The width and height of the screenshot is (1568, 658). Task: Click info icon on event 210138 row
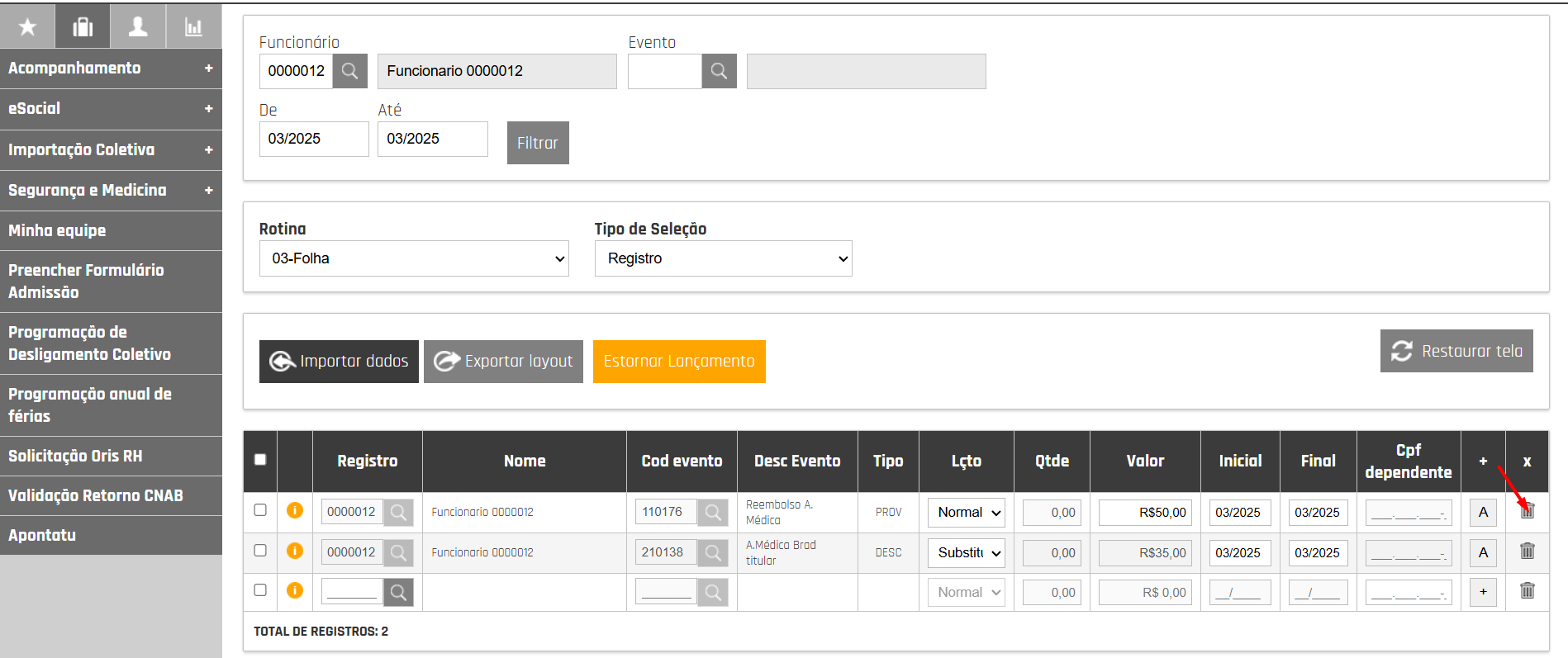(294, 551)
